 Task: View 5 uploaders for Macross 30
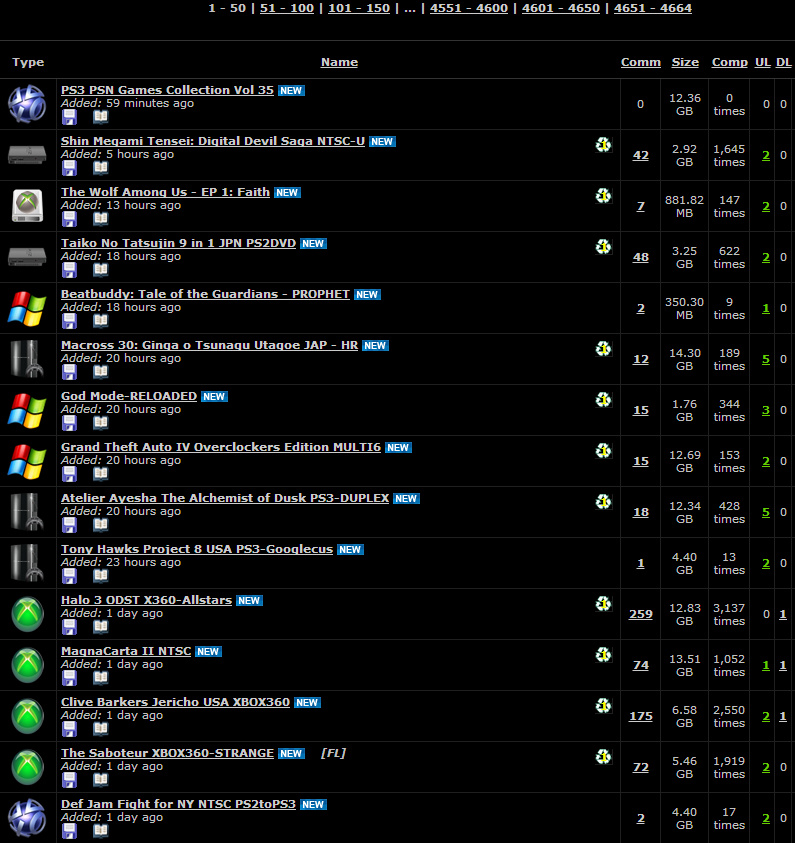pos(766,359)
